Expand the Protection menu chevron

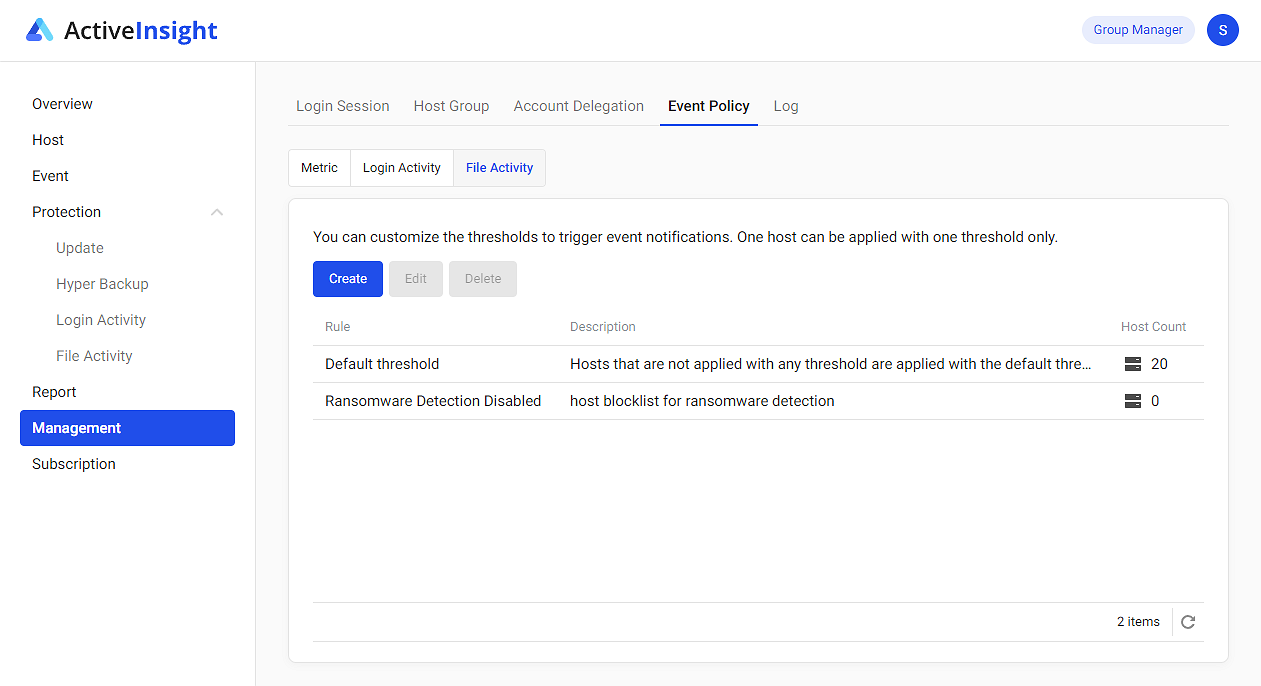point(217,212)
